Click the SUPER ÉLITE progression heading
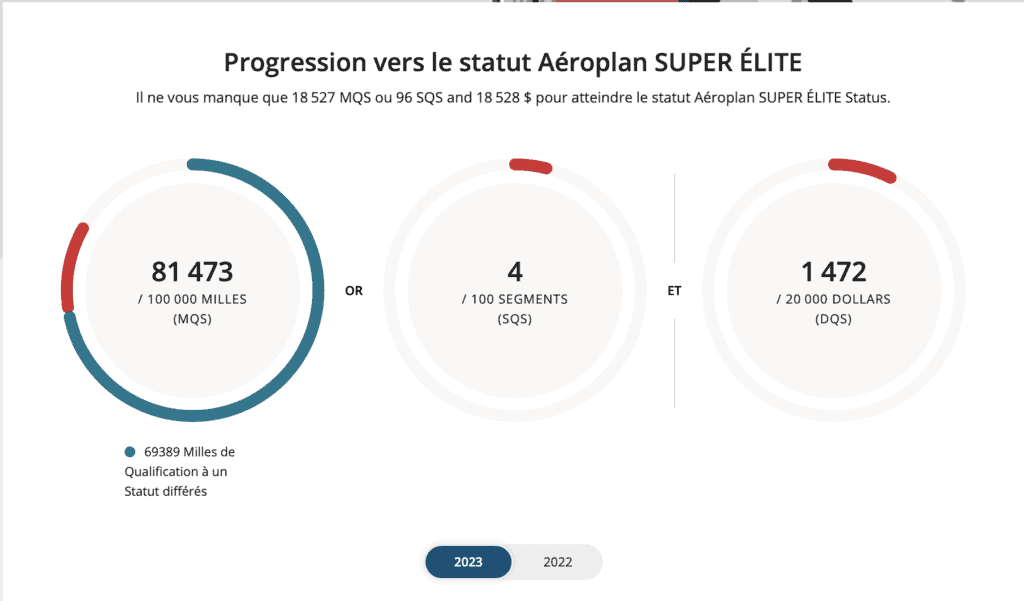Screen dimensions: 1024x601 click(512, 62)
